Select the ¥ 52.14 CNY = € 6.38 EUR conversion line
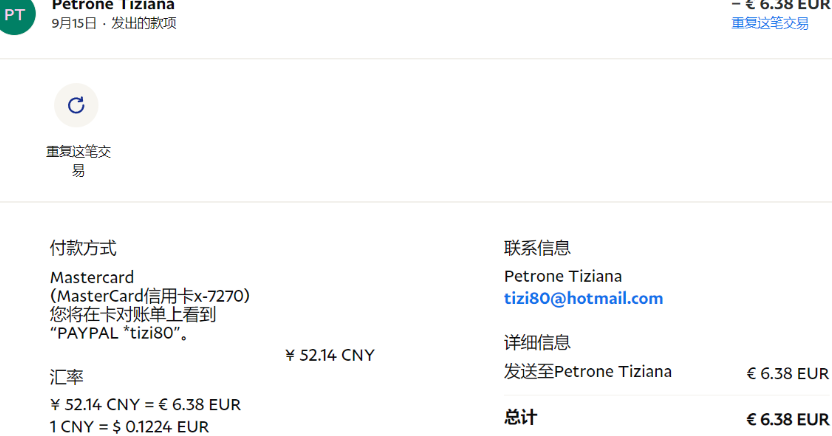This screenshot has height=436, width=832. [145, 404]
